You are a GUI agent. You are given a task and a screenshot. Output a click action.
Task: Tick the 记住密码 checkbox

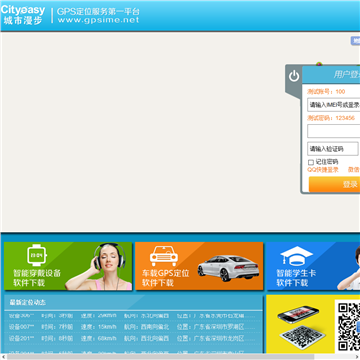click(x=311, y=162)
